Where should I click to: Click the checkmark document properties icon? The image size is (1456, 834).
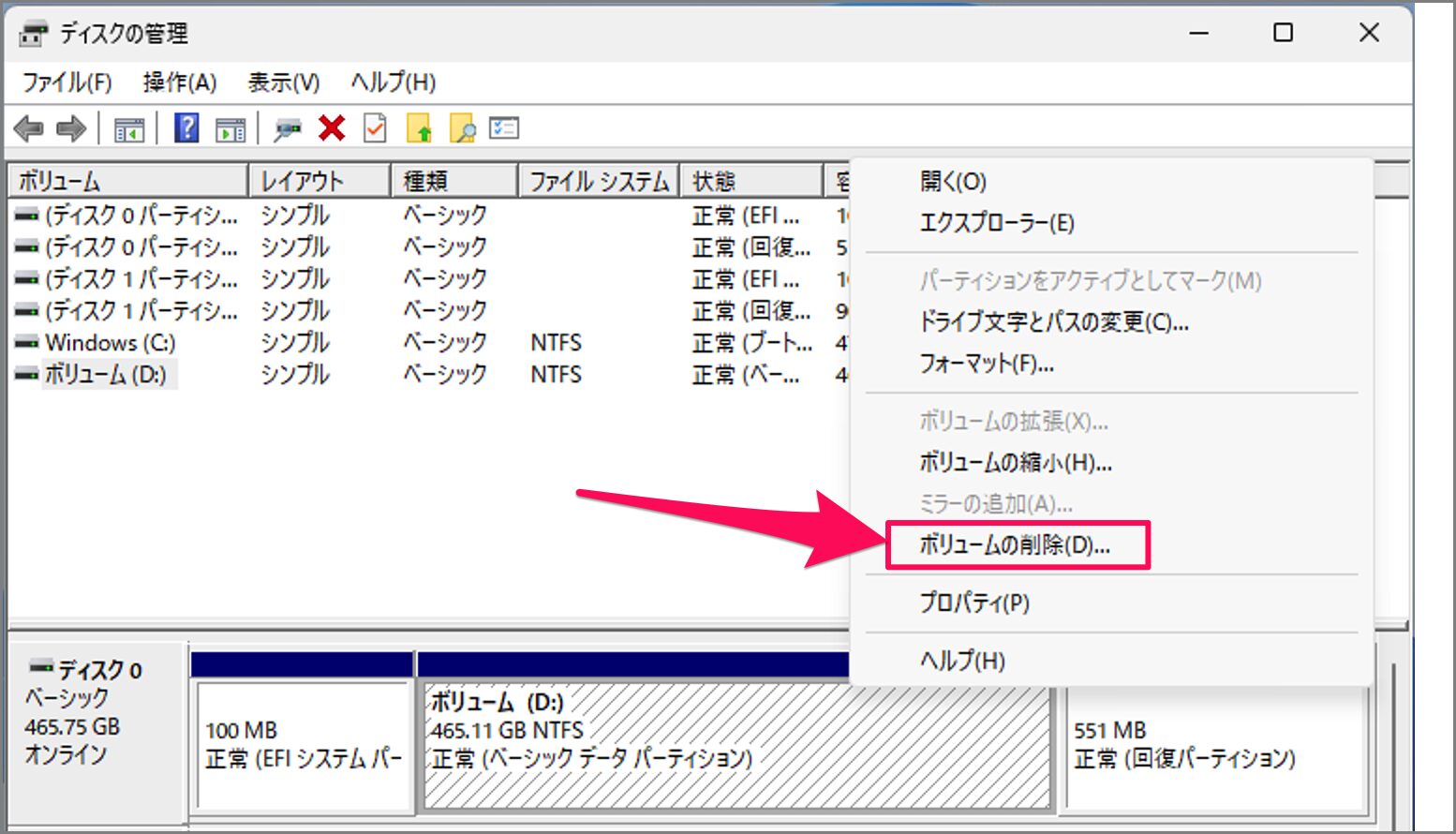pyautogui.click(x=374, y=128)
